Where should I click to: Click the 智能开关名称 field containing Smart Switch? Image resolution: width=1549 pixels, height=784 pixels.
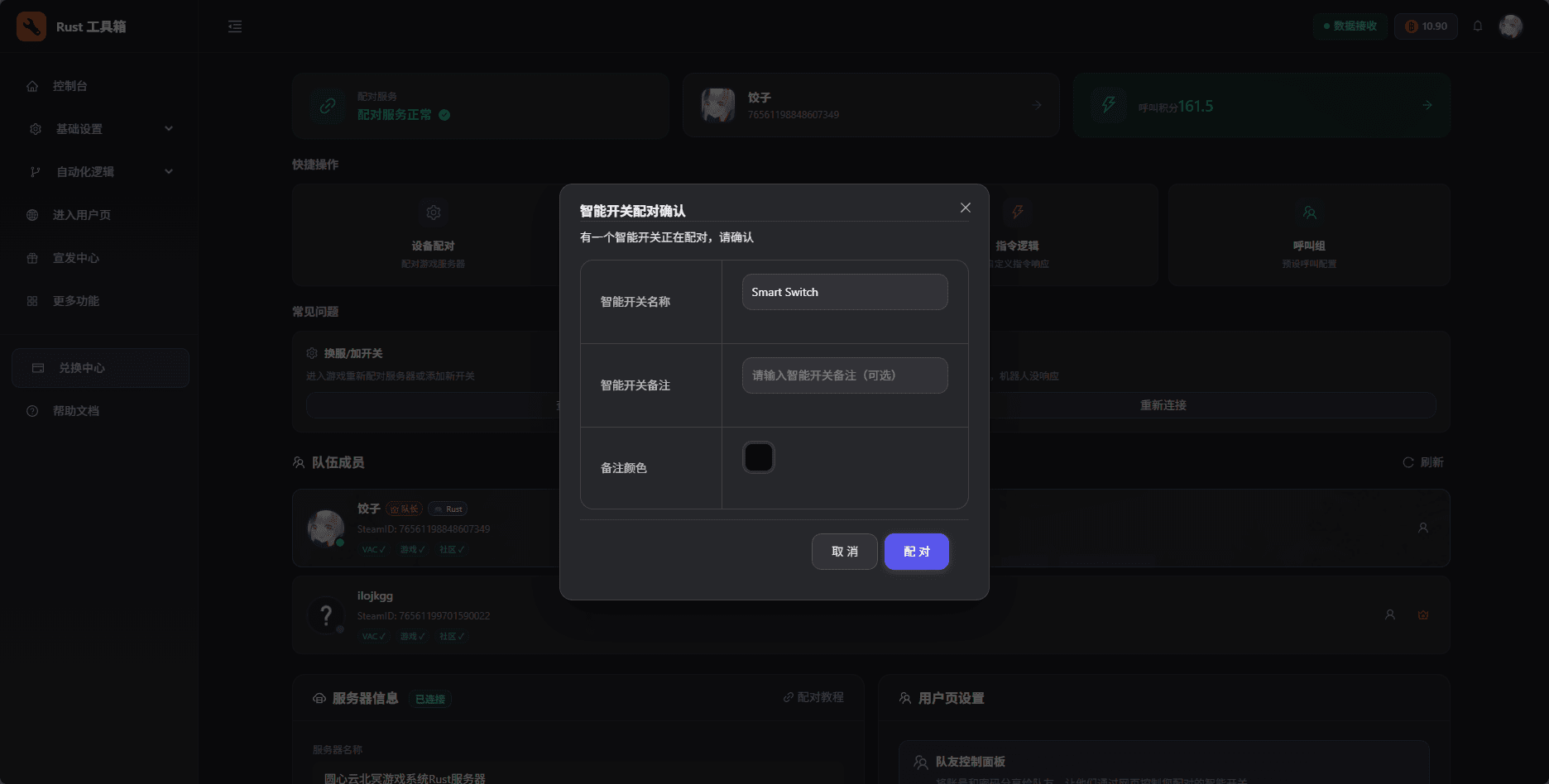(x=844, y=292)
